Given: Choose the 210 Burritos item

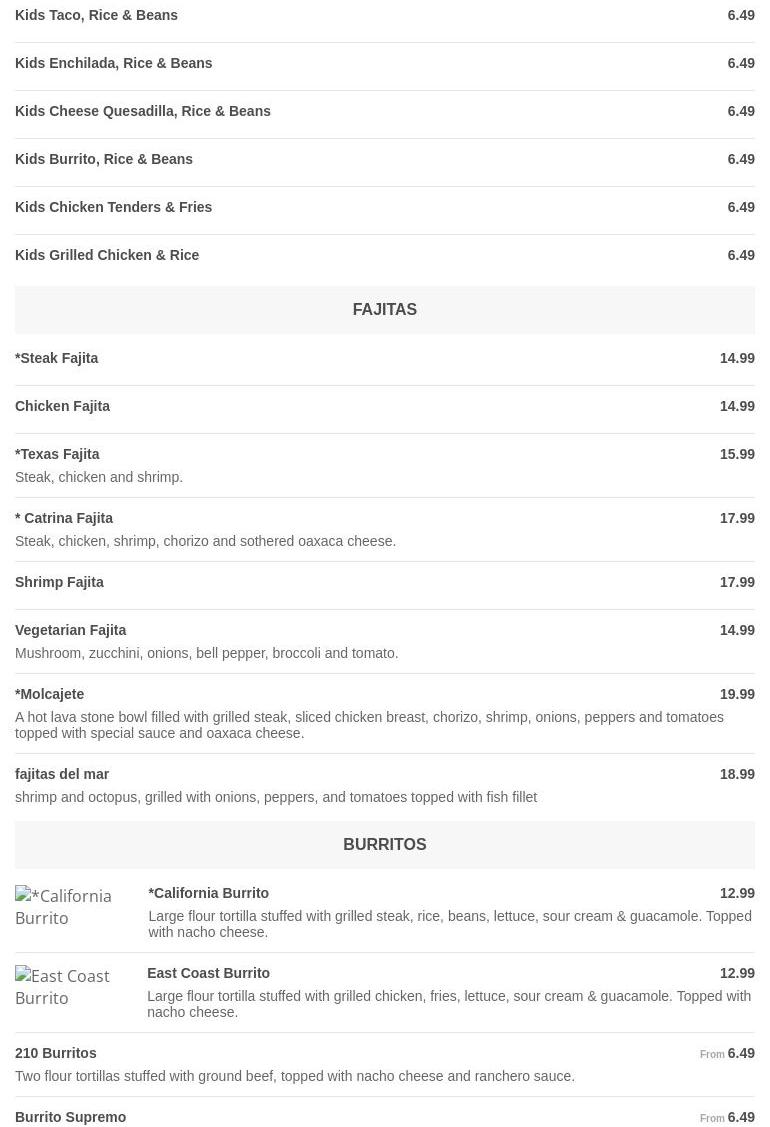Looking at the screenshot, I should 56,1054.
